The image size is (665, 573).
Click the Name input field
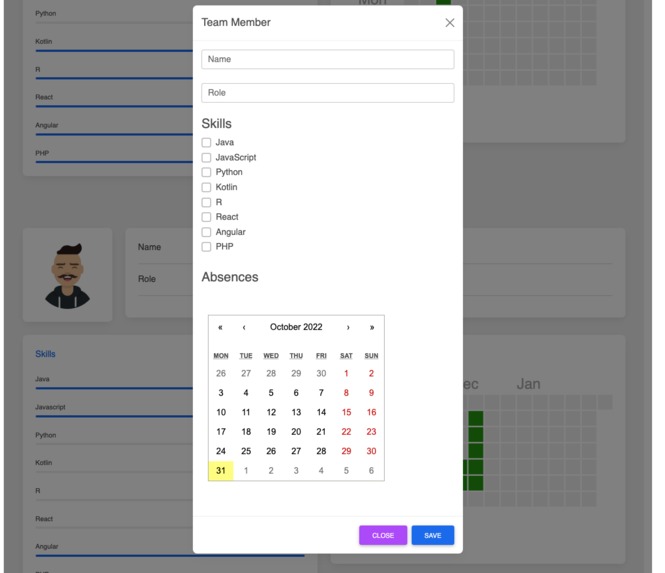tap(327, 59)
